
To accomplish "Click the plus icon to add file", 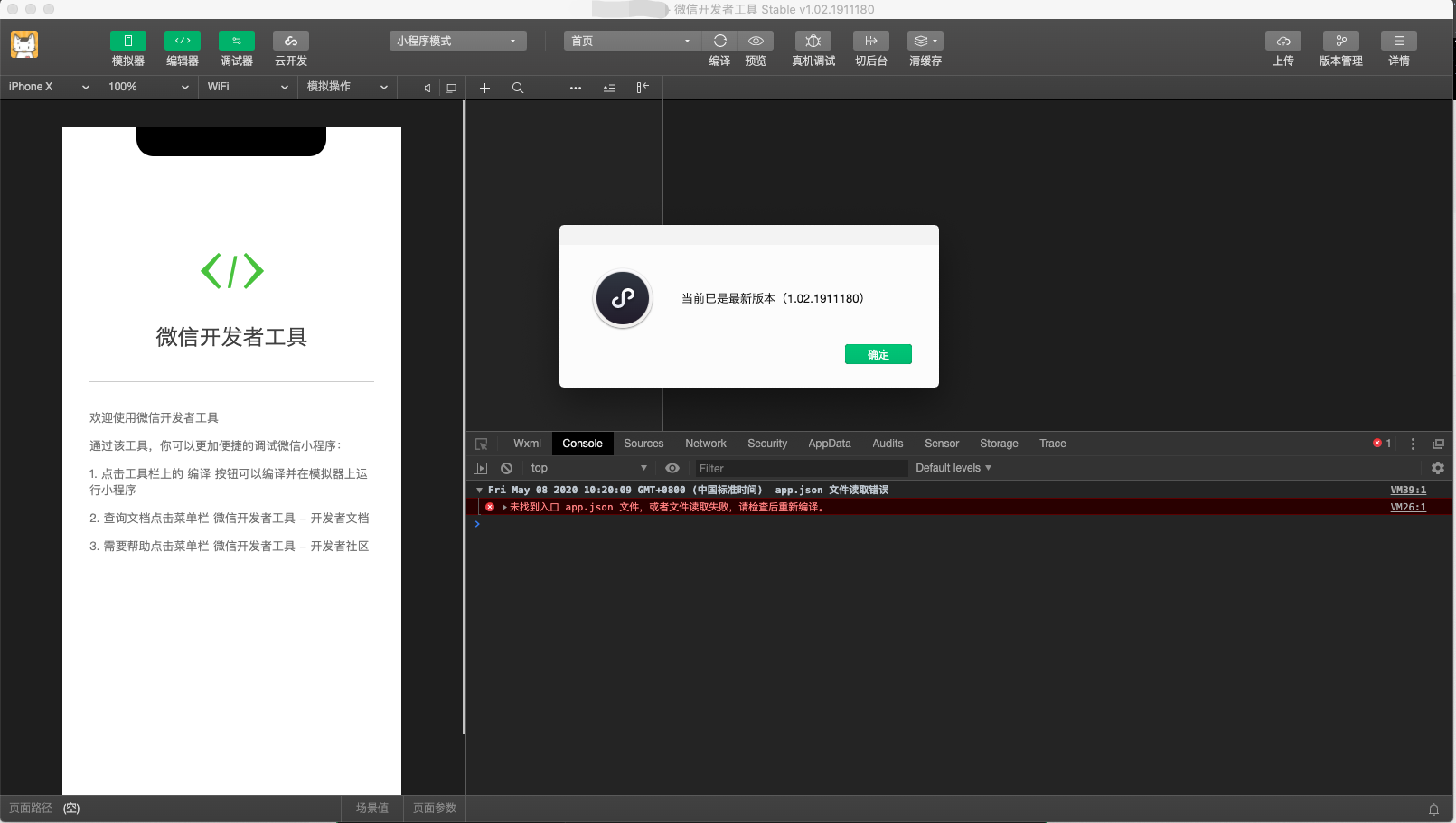I will pyautogui.click(x=484, y=88).
